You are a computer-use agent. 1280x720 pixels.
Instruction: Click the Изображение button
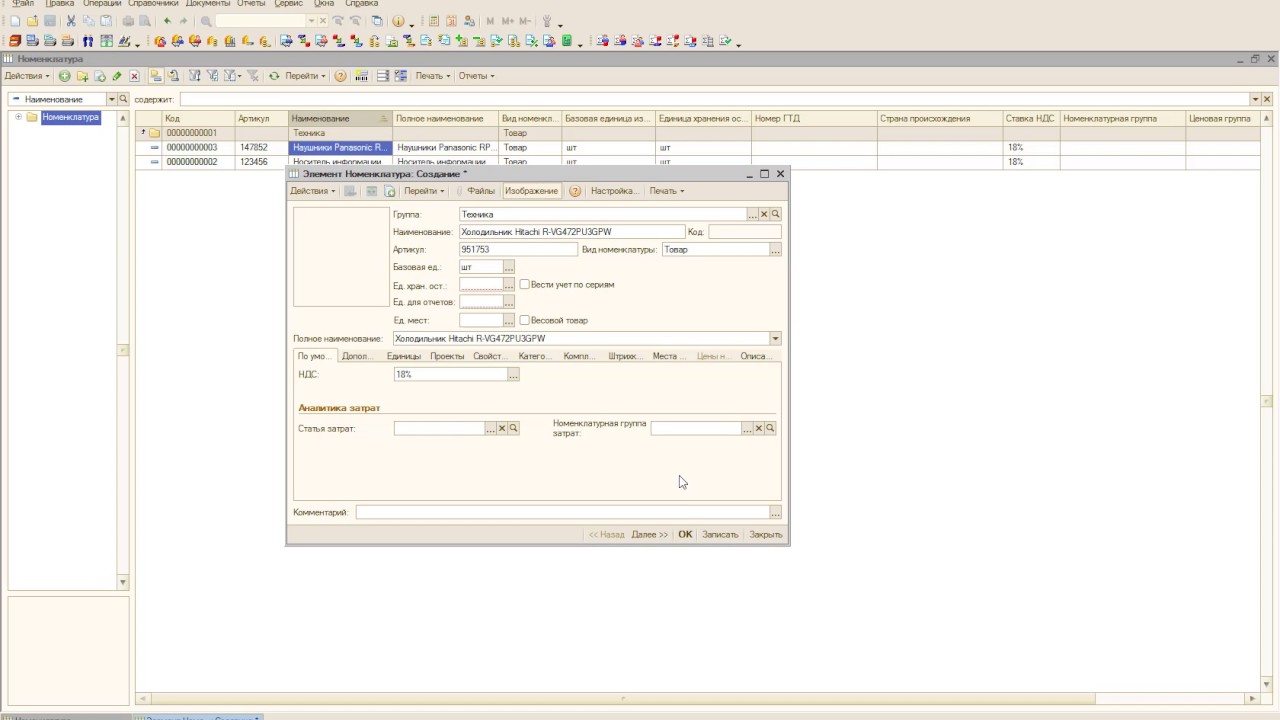click(x=531, y=191)
